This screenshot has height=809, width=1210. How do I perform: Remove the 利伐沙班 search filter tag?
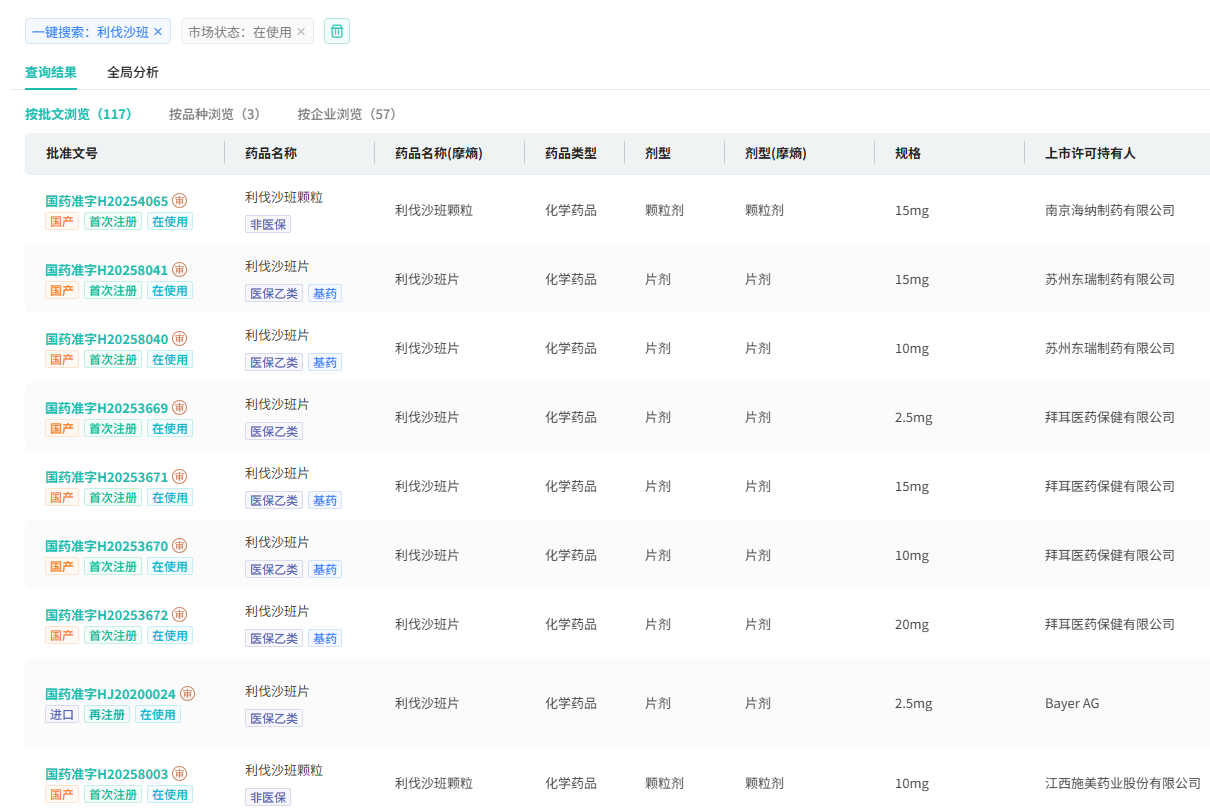coord(158,32)
